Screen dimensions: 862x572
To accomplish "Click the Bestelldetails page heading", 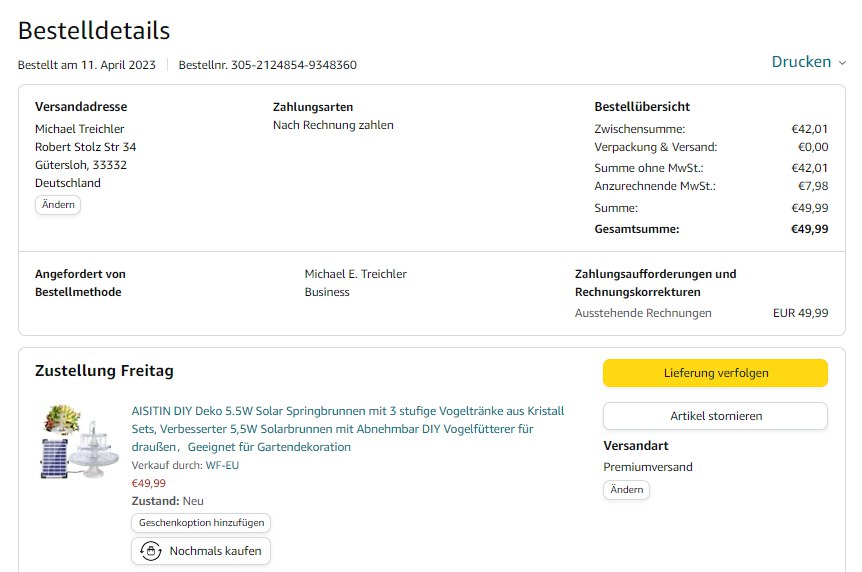I will point(94,31).
